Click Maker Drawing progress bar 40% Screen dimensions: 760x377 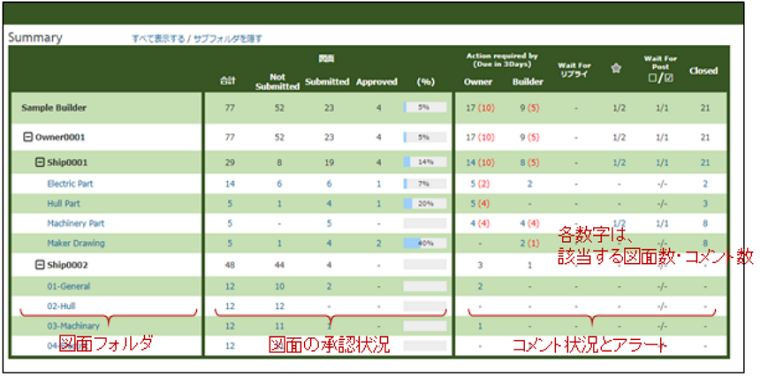click(425, 243)
